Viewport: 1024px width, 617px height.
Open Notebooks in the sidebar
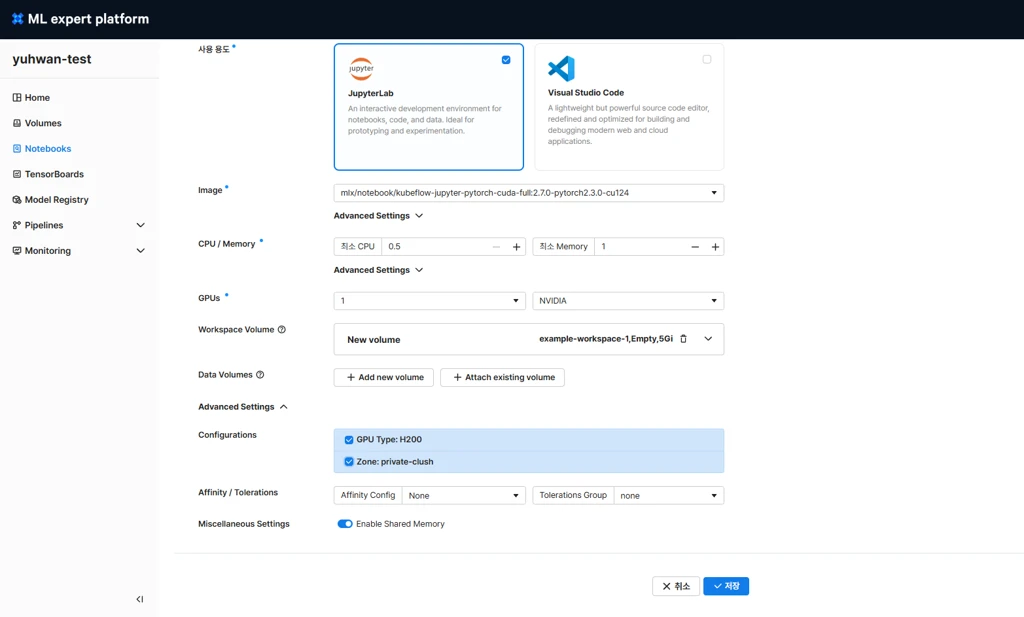pos(48,148)
